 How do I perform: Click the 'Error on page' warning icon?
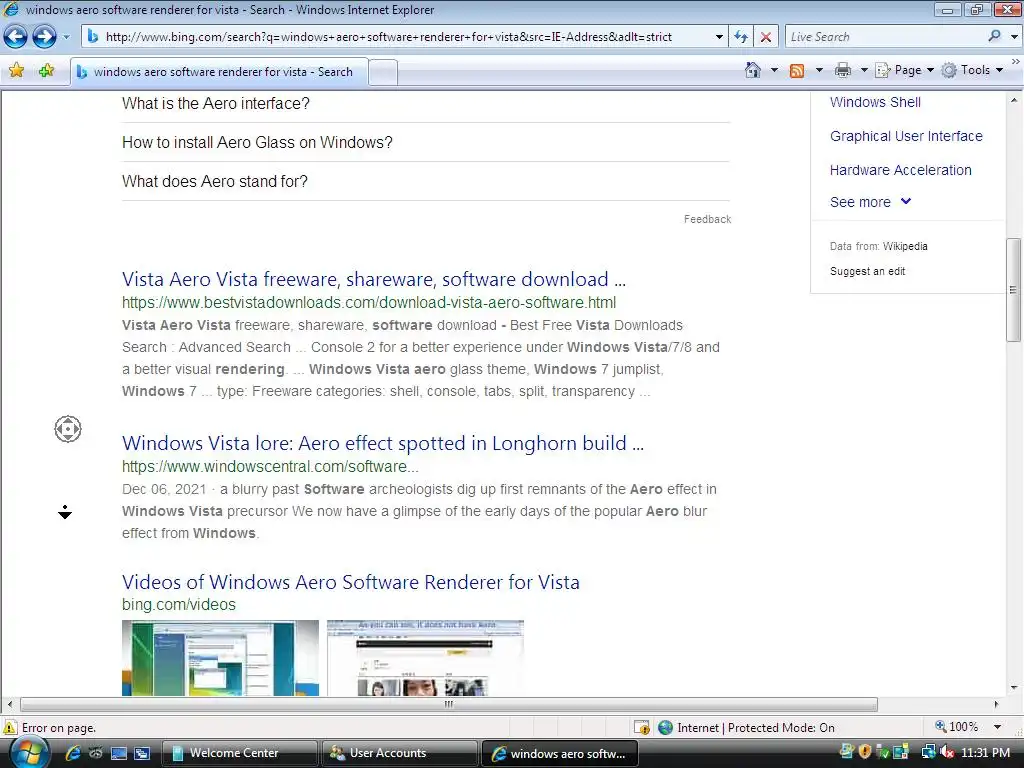[10, 728]
